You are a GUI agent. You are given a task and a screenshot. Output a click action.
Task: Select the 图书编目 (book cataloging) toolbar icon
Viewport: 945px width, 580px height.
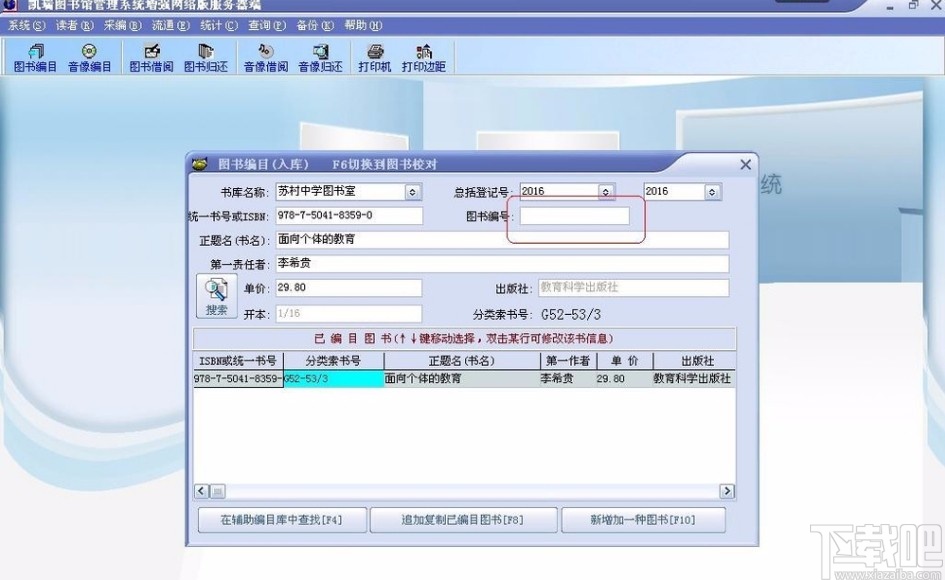pos(36,57)
